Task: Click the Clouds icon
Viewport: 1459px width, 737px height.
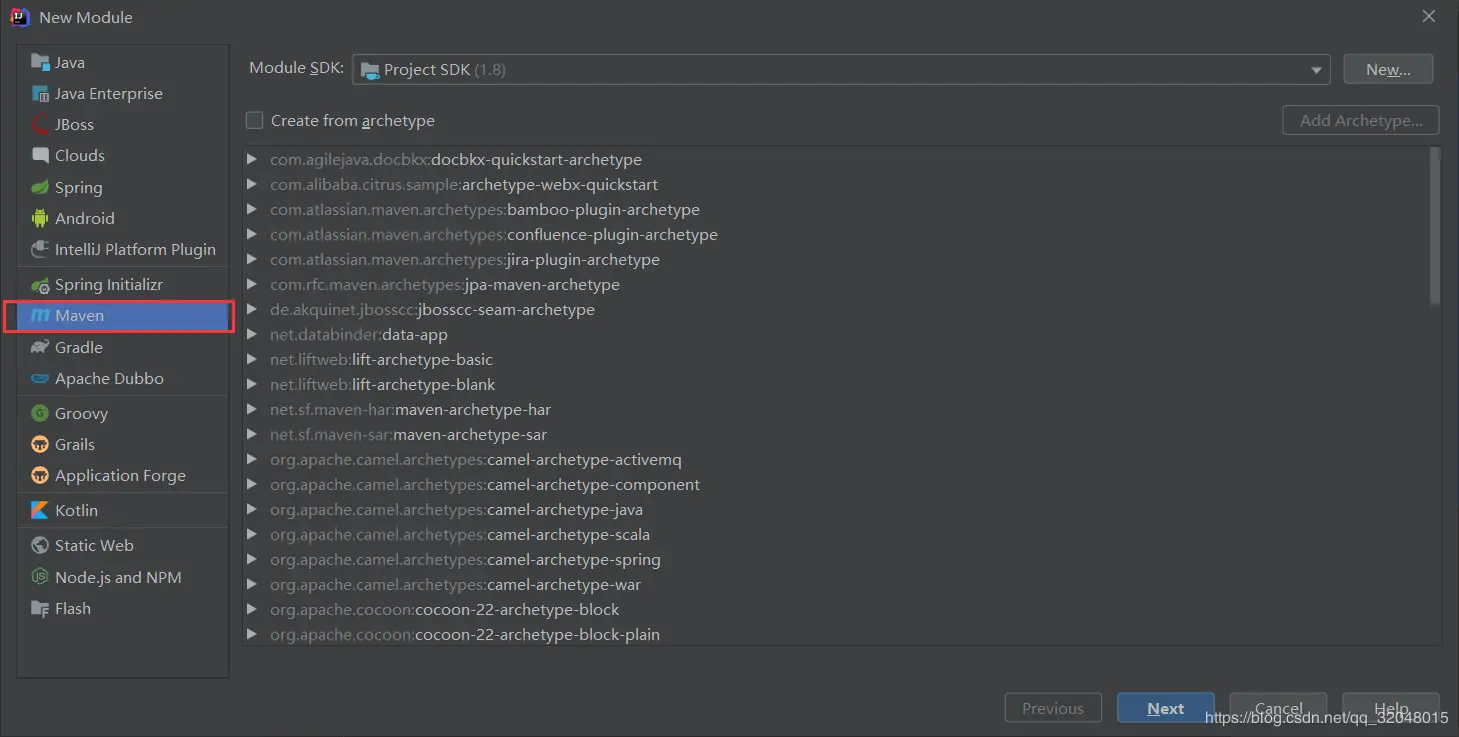Action: click(x=40, y=155)
